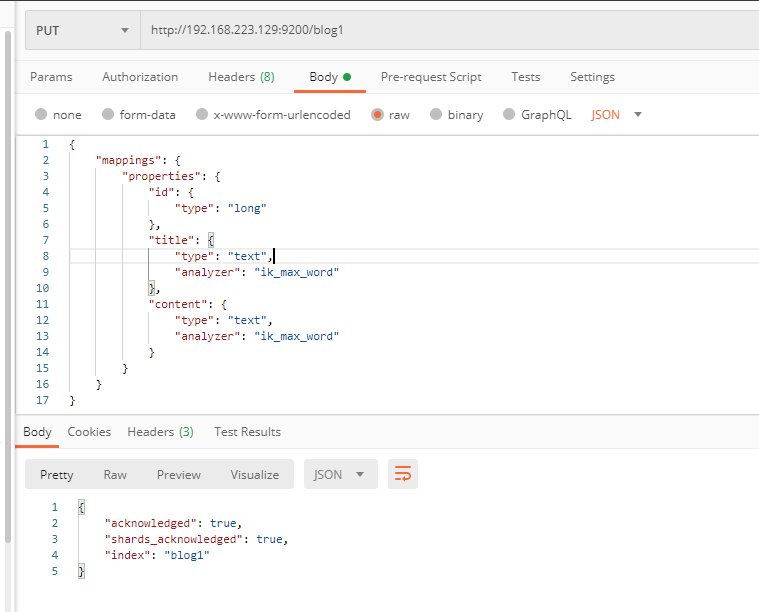Click line number 17 in editor

(x=43, y=400)
